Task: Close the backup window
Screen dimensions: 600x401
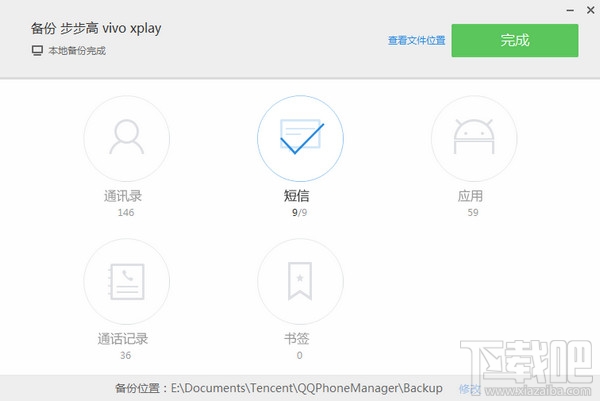Action: (x=590, y=10)
